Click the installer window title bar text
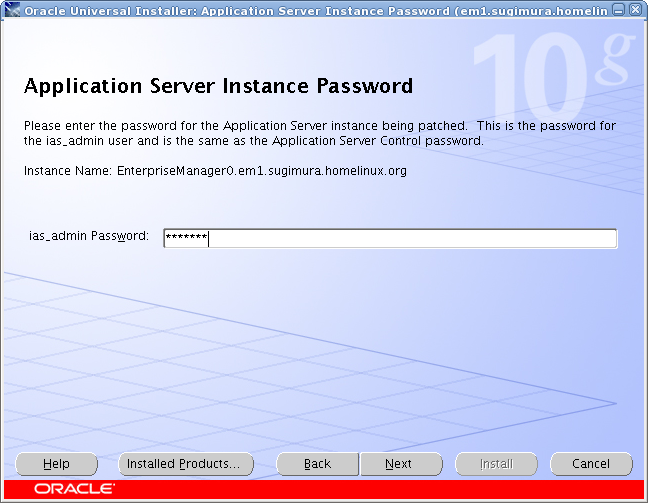The image size is (648, 503). point(316,10)
